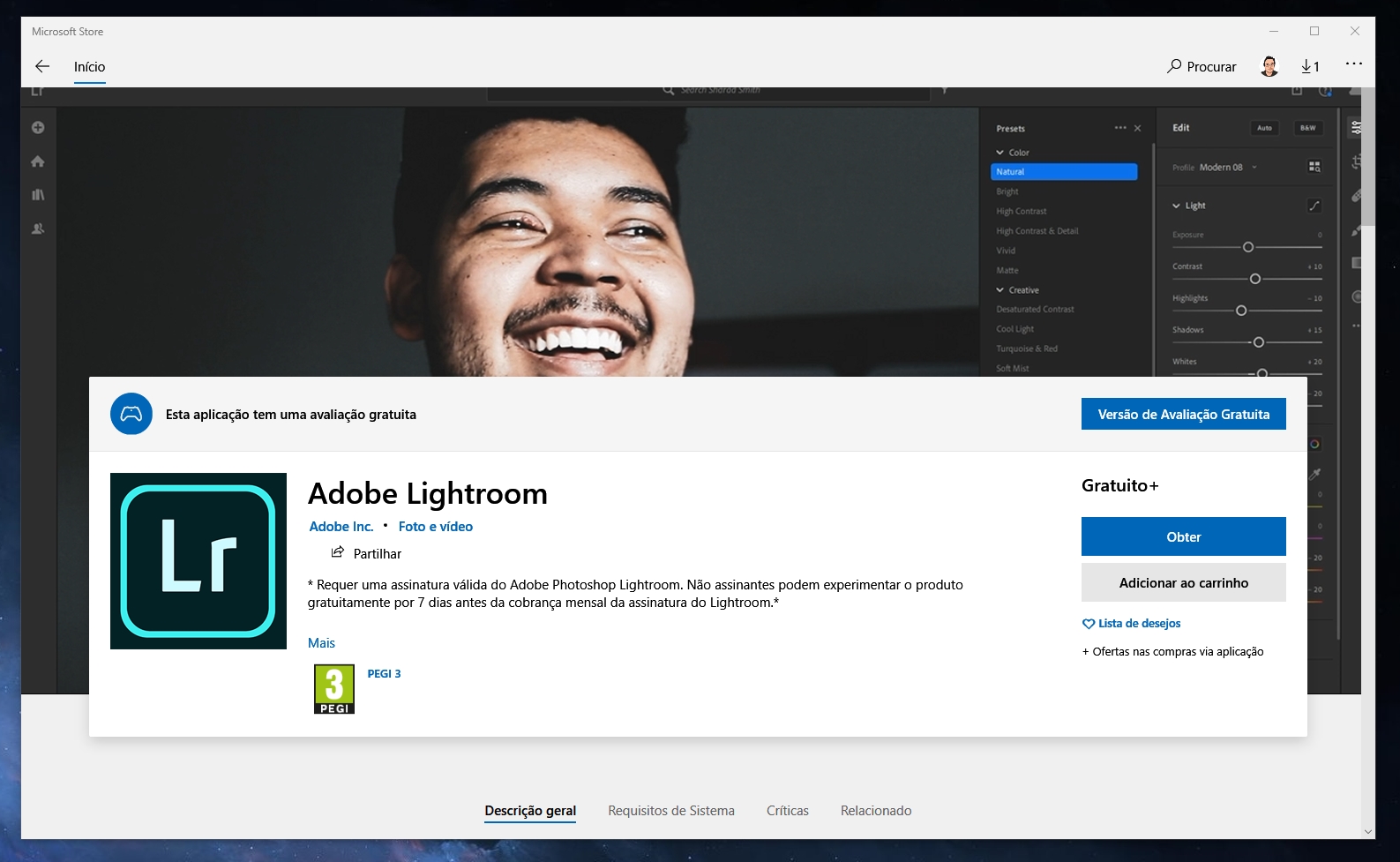Adjust the Exposure slider handle

click(x=1248, y=247)
